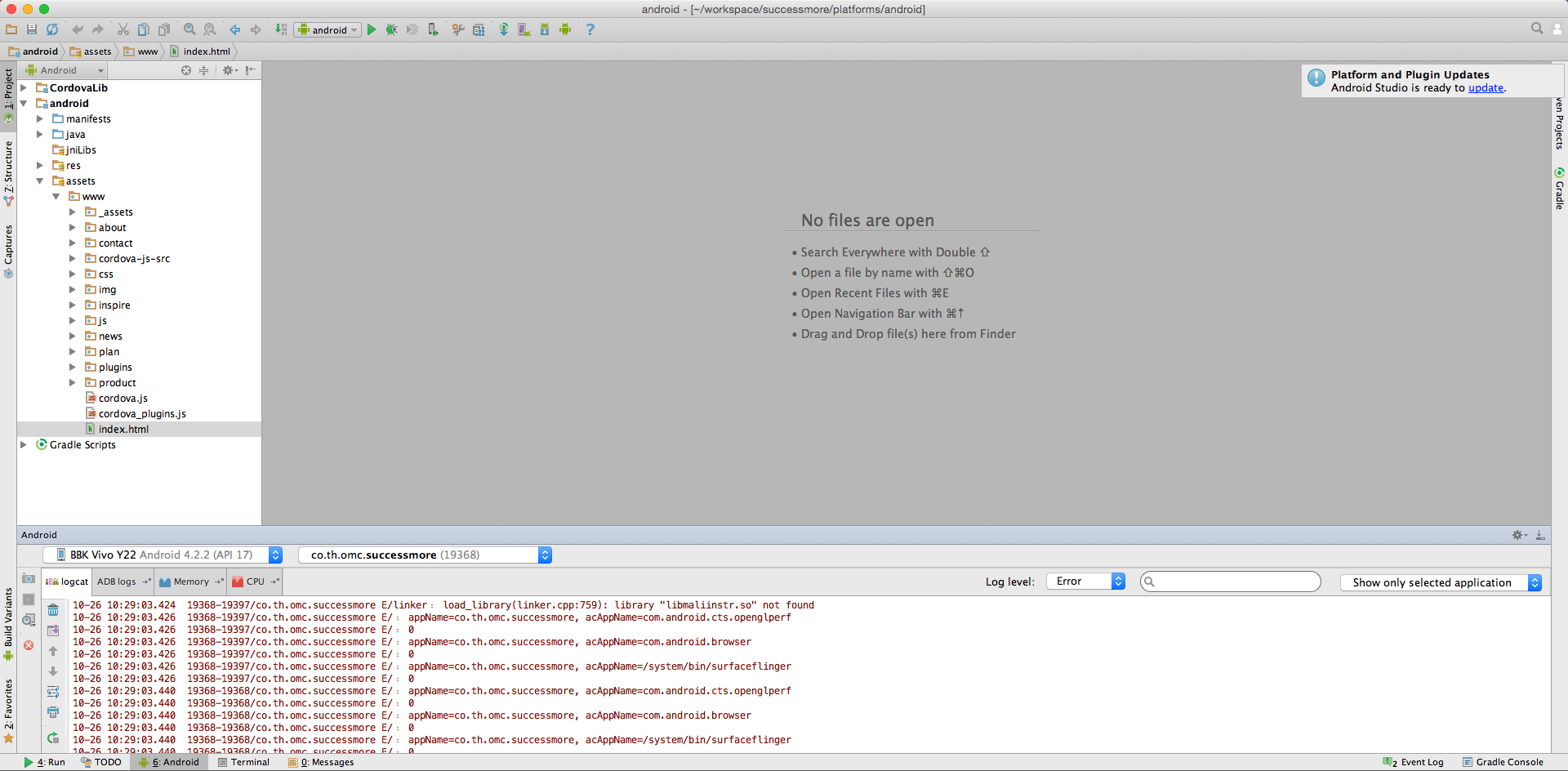Expand the plugins folder
Screen dimensions: 1568x771
[x=72, y=368]
